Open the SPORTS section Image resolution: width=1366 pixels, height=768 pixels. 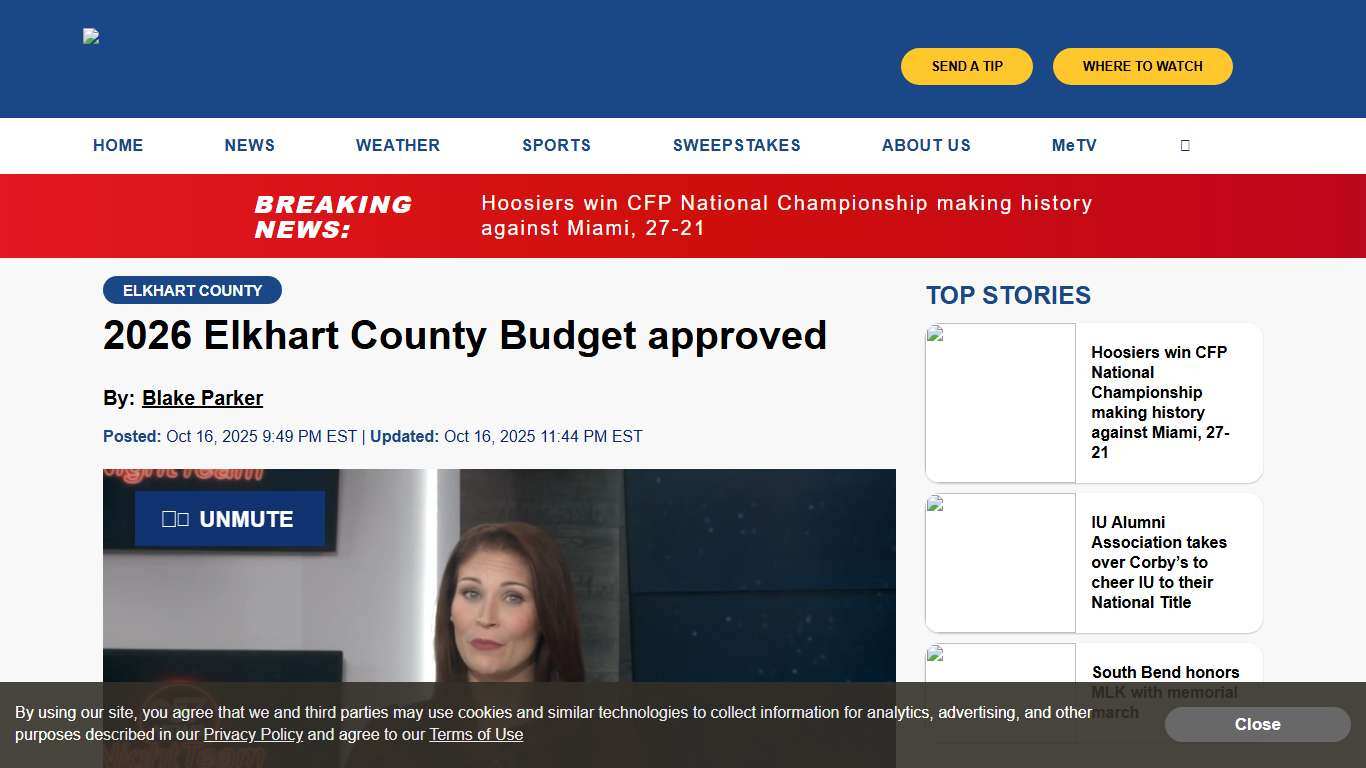556,145
